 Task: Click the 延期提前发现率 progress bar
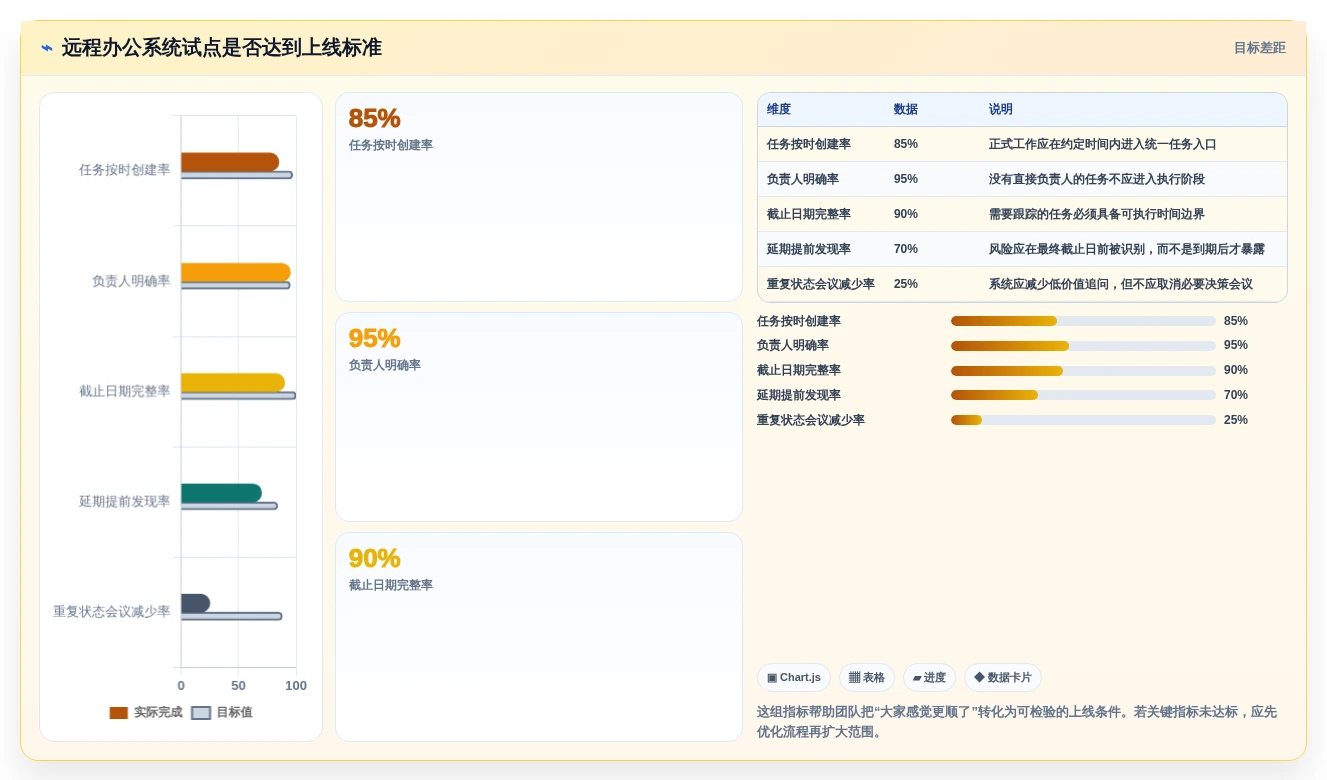[1083, 396]
